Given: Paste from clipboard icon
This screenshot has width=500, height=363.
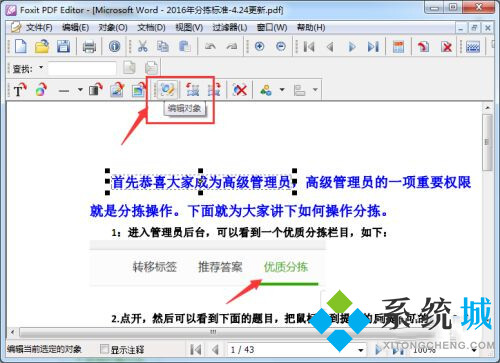Looking at the screenshot, I should click(184, 46).
